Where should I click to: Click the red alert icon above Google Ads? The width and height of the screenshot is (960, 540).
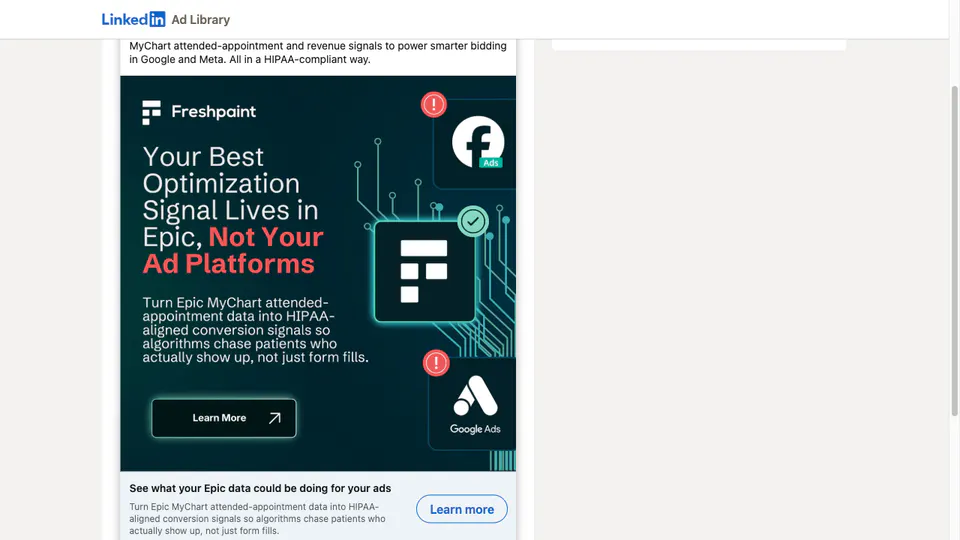pos(436,363)
